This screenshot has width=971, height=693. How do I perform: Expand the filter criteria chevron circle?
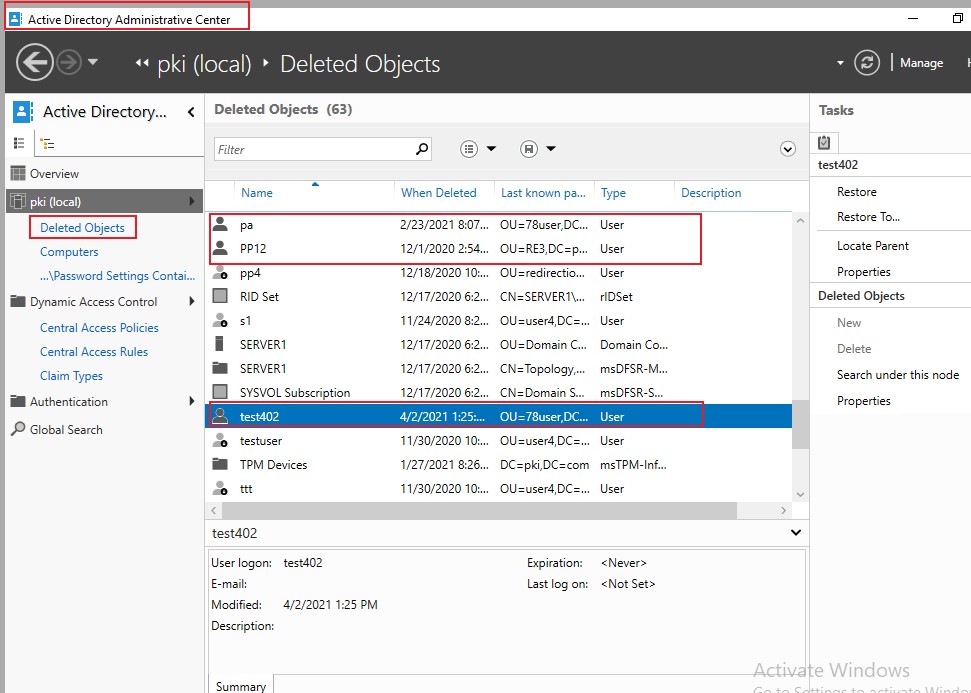click(788, 149)
